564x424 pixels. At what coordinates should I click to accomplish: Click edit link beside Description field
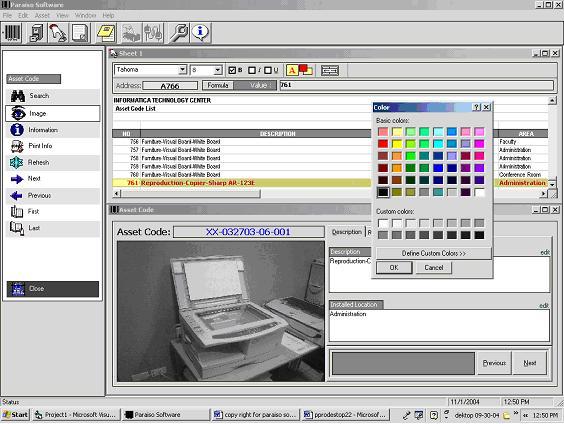click(545, 252)
